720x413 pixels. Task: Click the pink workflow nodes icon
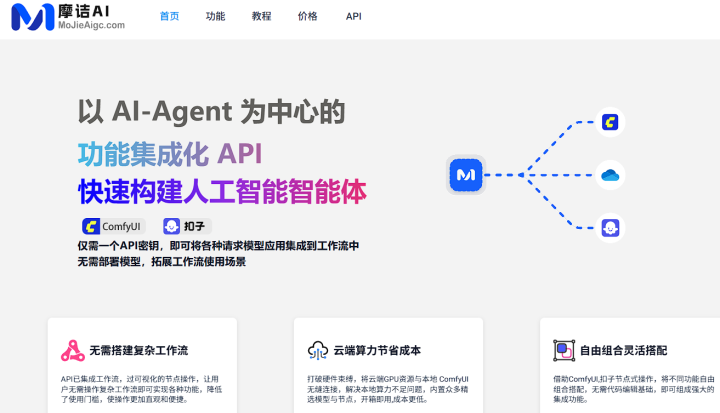coord(72,351)
